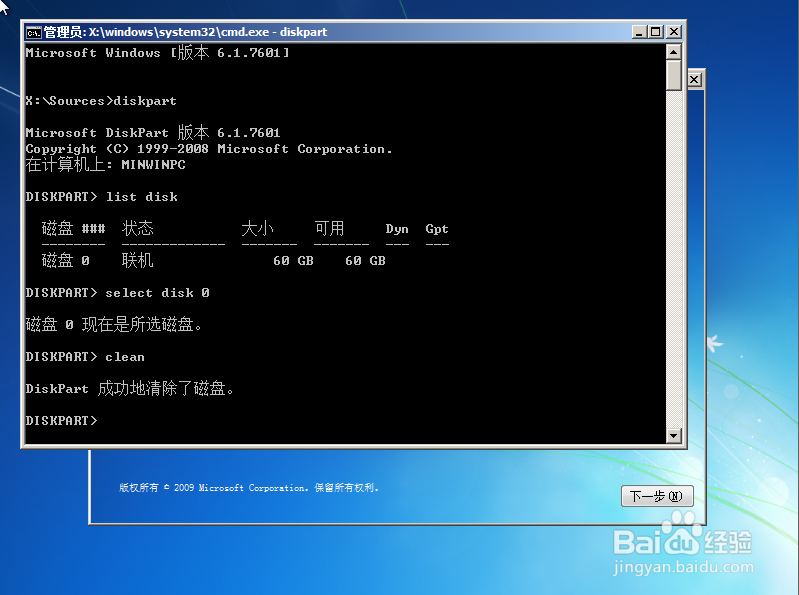
Task: Click the '磁盘 0' table row entry
Action: (x=65, y=261)
